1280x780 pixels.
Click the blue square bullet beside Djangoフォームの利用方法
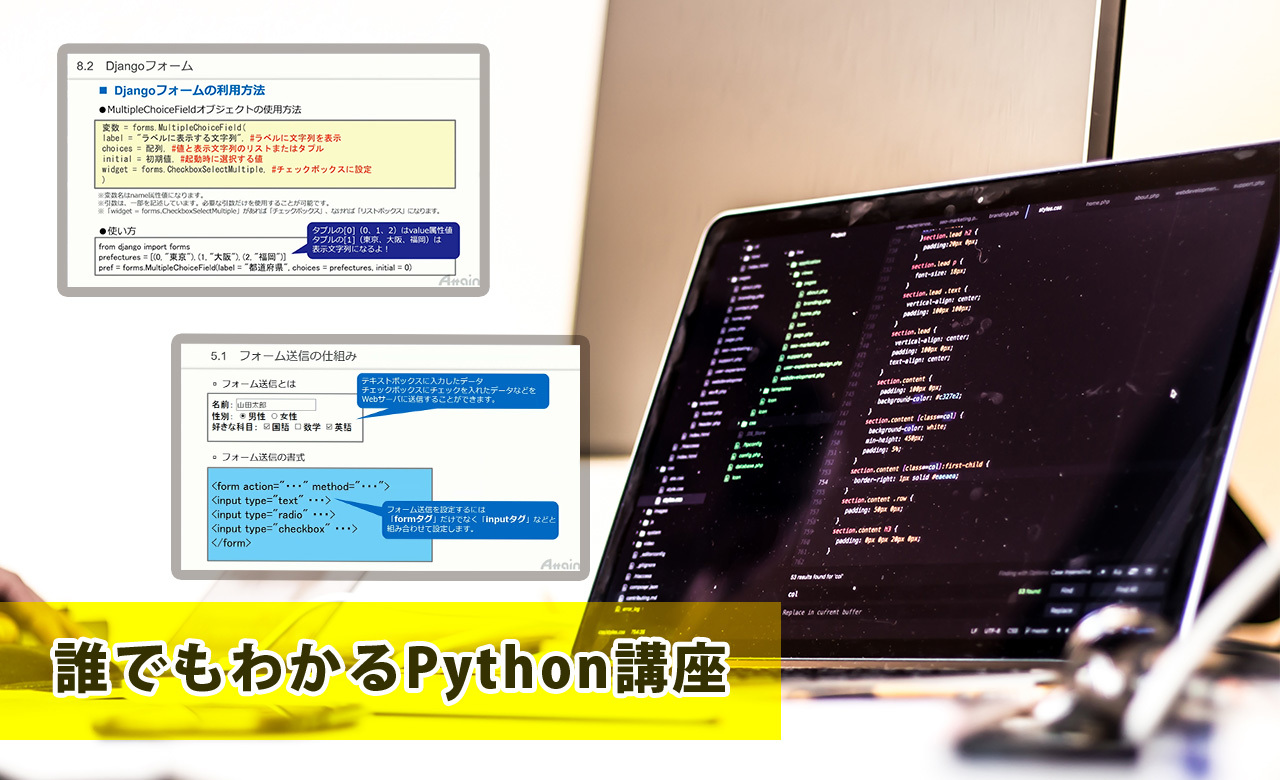[103, 91]
